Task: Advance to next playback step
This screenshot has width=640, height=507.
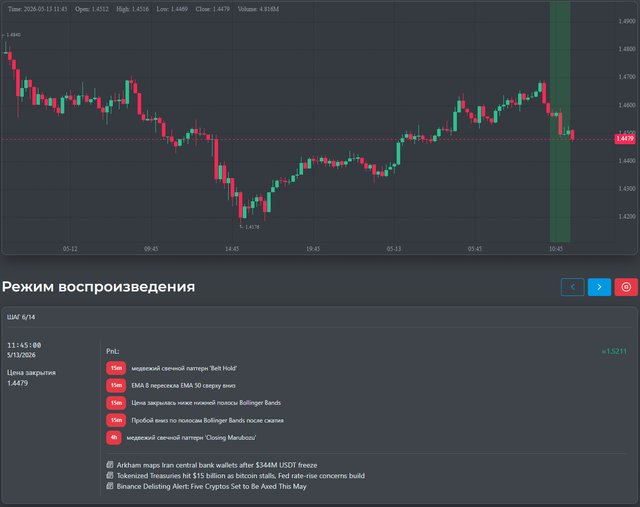Action: (599, 287)
